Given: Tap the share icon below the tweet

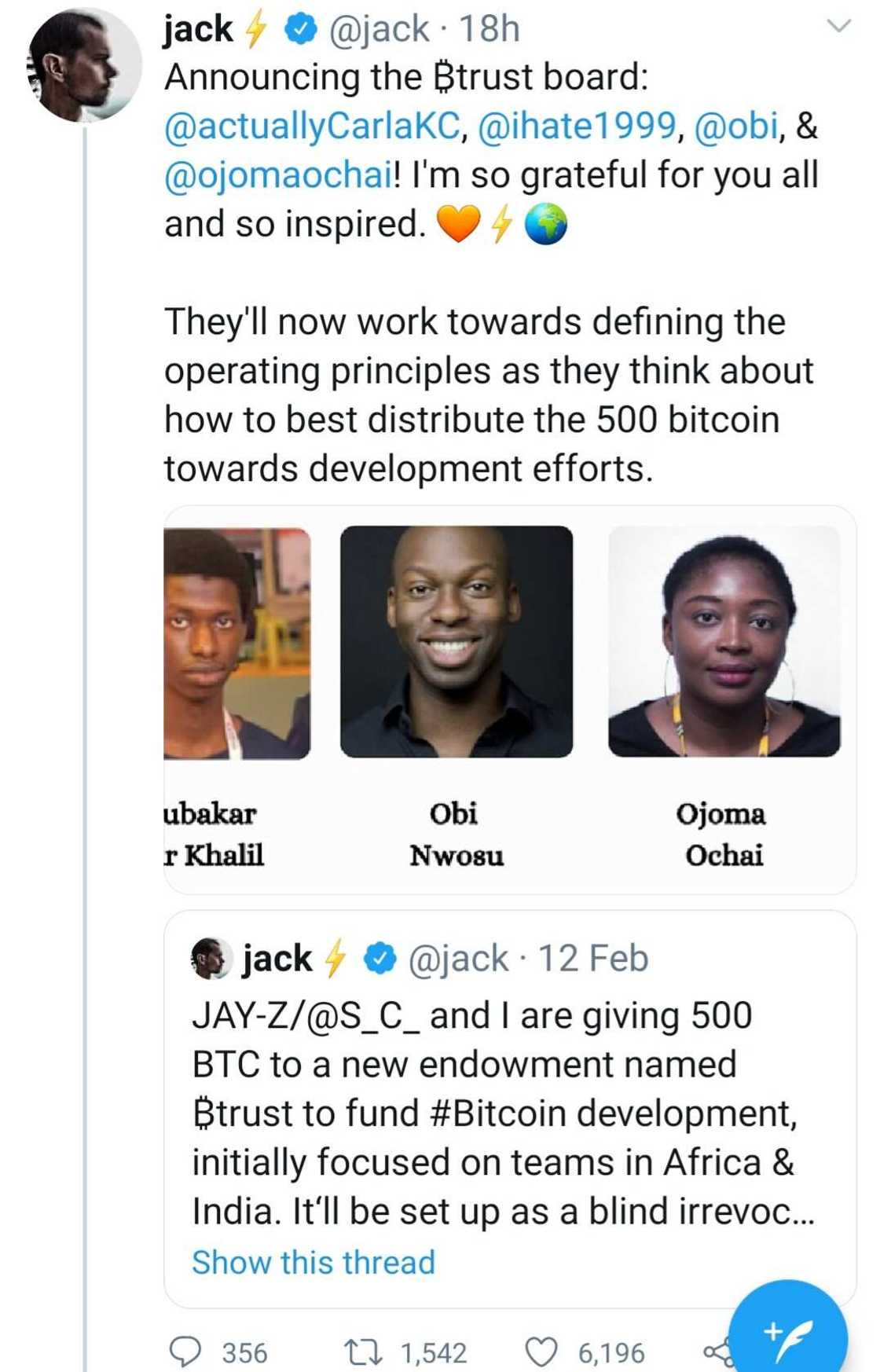Looking at the screenshot, I should 717,1352.
